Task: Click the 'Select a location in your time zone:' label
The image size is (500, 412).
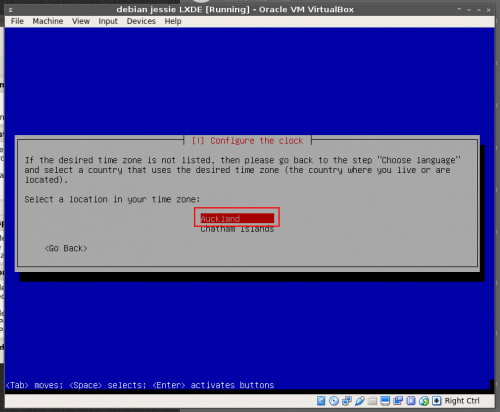Action: pyautogui.click(x=112, y=199)
